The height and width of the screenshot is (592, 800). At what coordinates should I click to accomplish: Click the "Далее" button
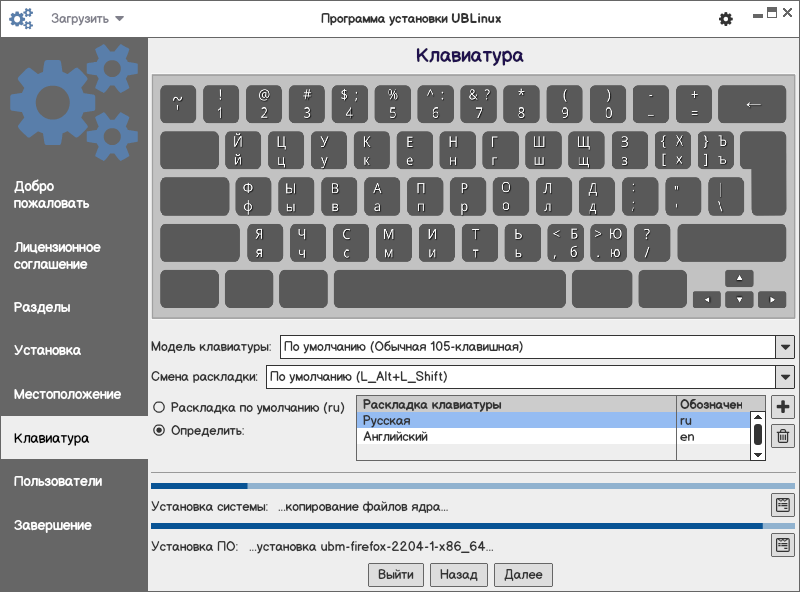pos(523,574)
